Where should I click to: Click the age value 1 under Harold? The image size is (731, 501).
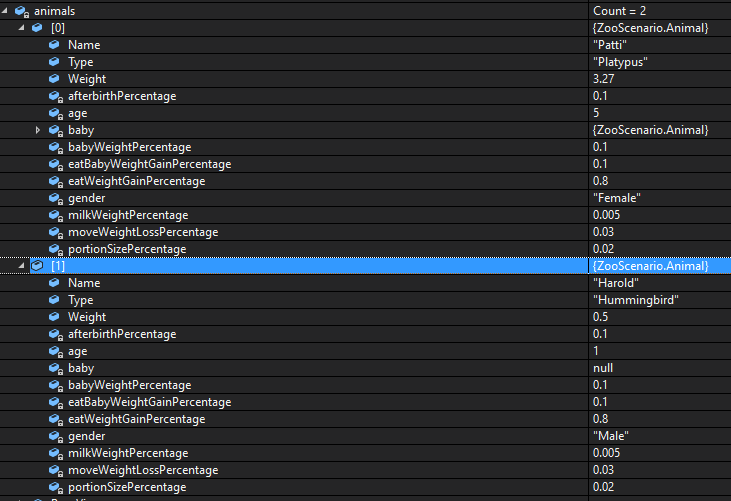[596, 351]
